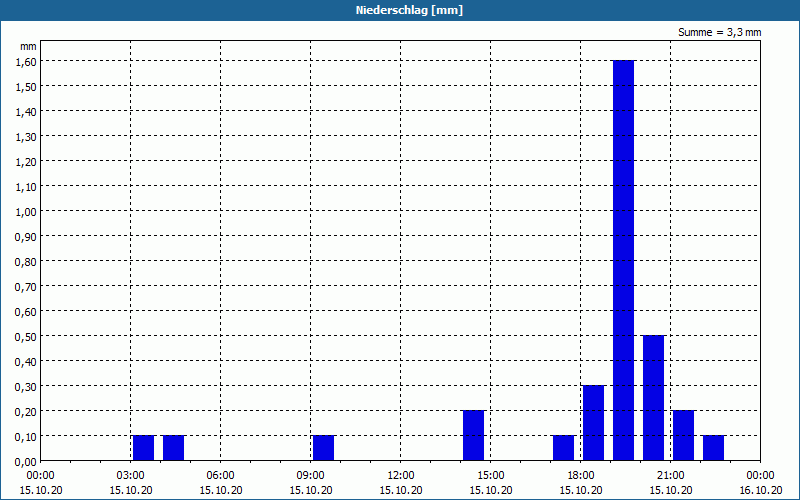
Task: Select the "06:00" time label
Action: 220,476
